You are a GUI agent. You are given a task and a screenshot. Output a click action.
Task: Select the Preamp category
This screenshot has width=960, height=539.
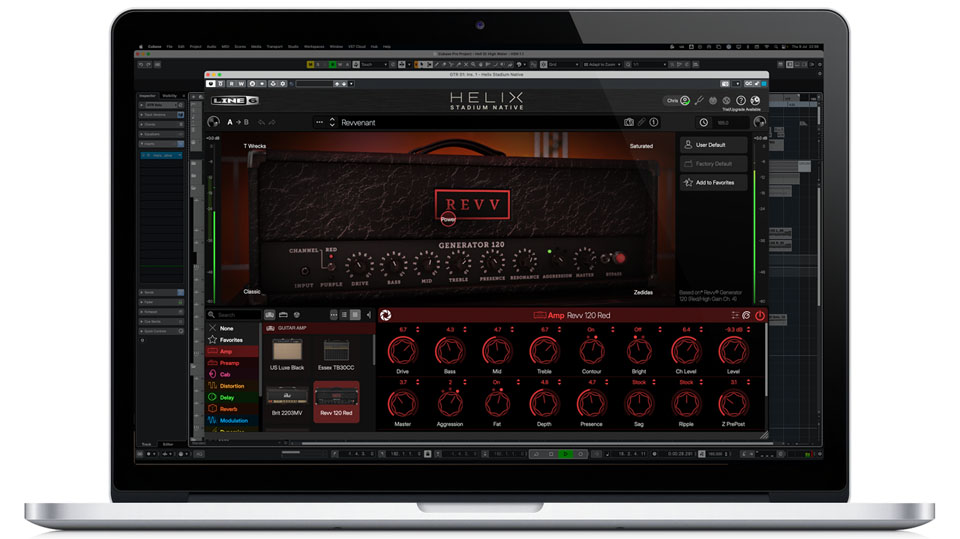233,363
